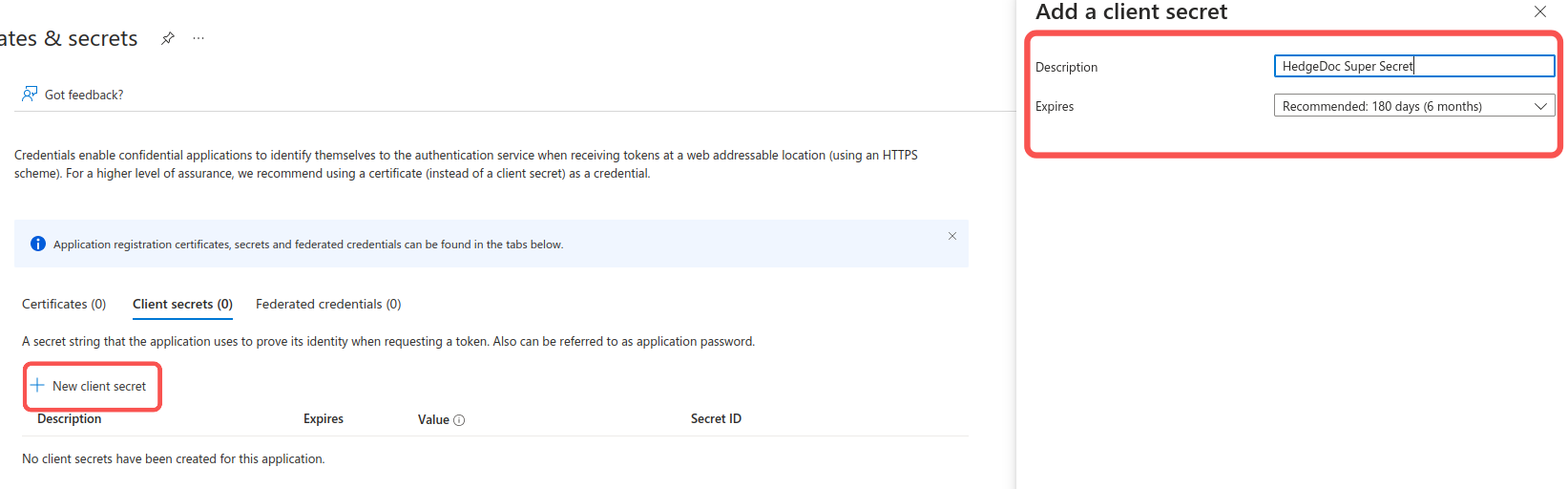Image resolution: width=1568 pixels, height=489 pixels.
Task: Click the Expires column header in table
Action: 324,418
